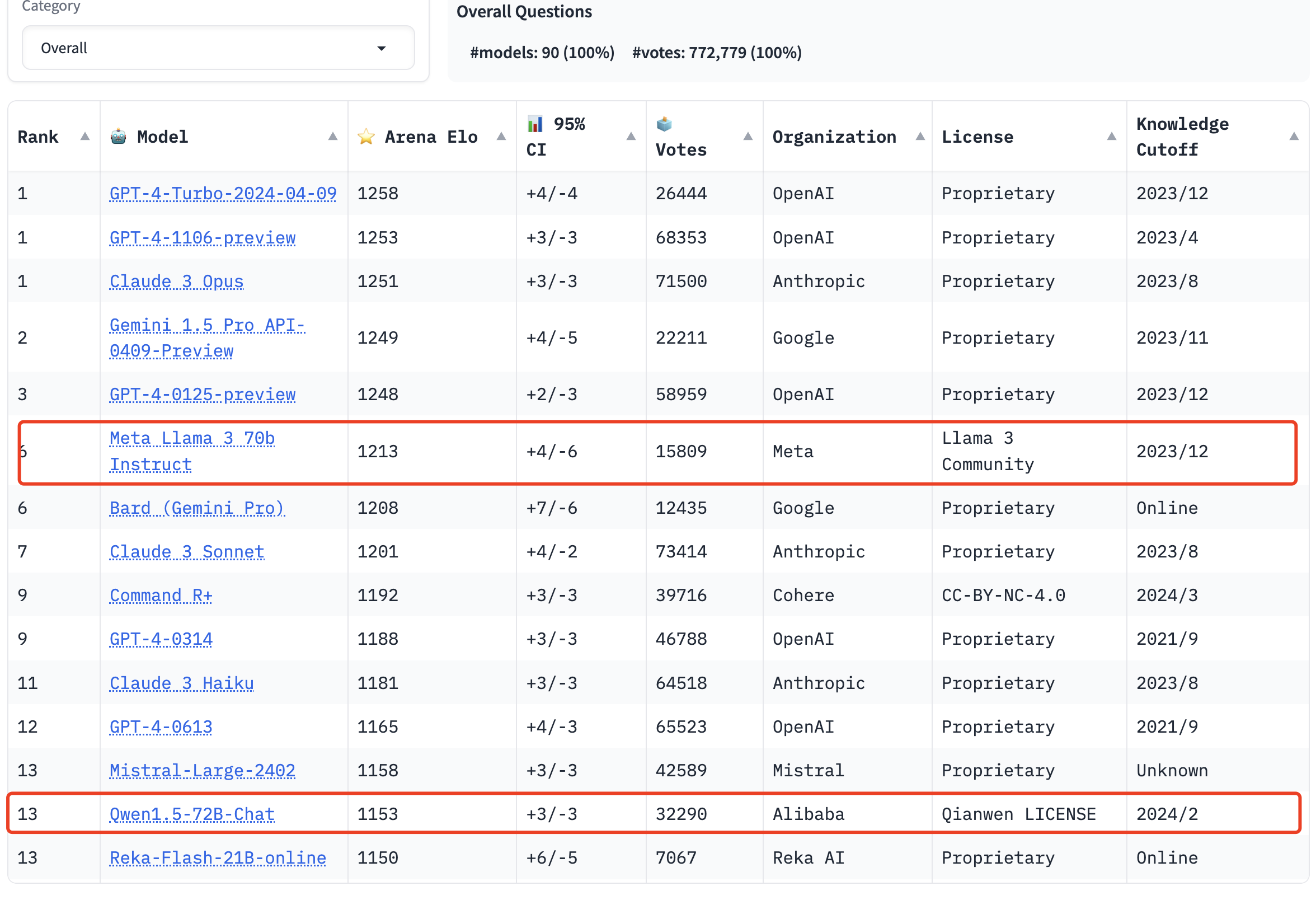Open the Command R+ link
The height and width of the screenshot is (900, 1316).
point(161,596)
